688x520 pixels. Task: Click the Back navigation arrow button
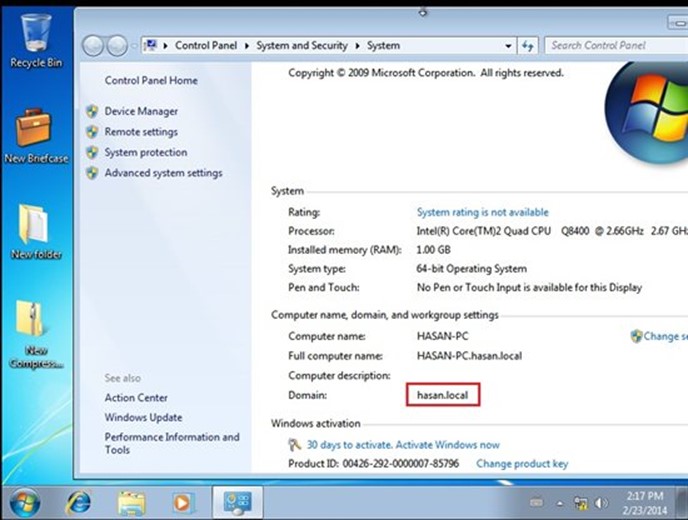pyautogui.click(x=93, y=46)
